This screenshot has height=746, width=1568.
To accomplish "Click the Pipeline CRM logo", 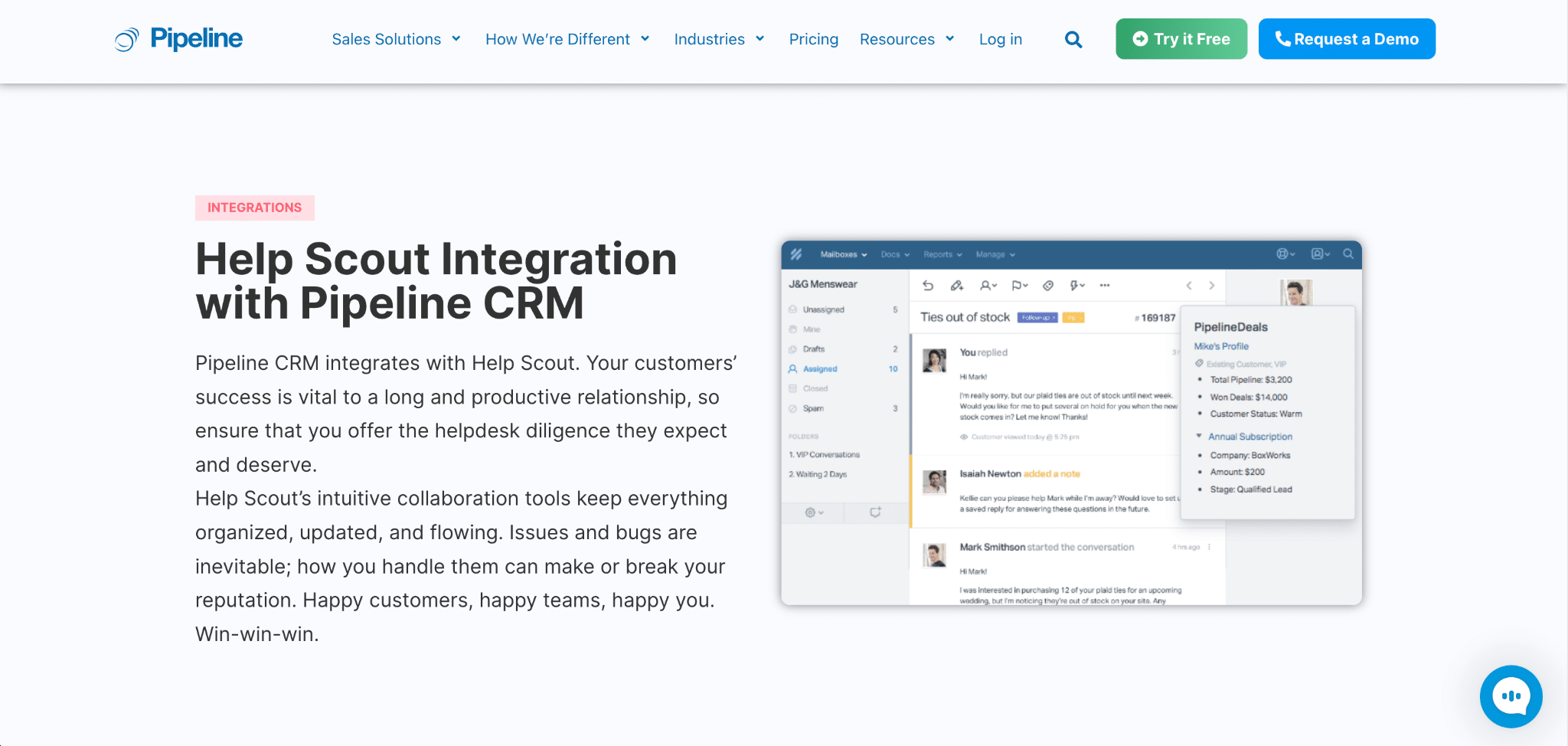I will point(177,38).
